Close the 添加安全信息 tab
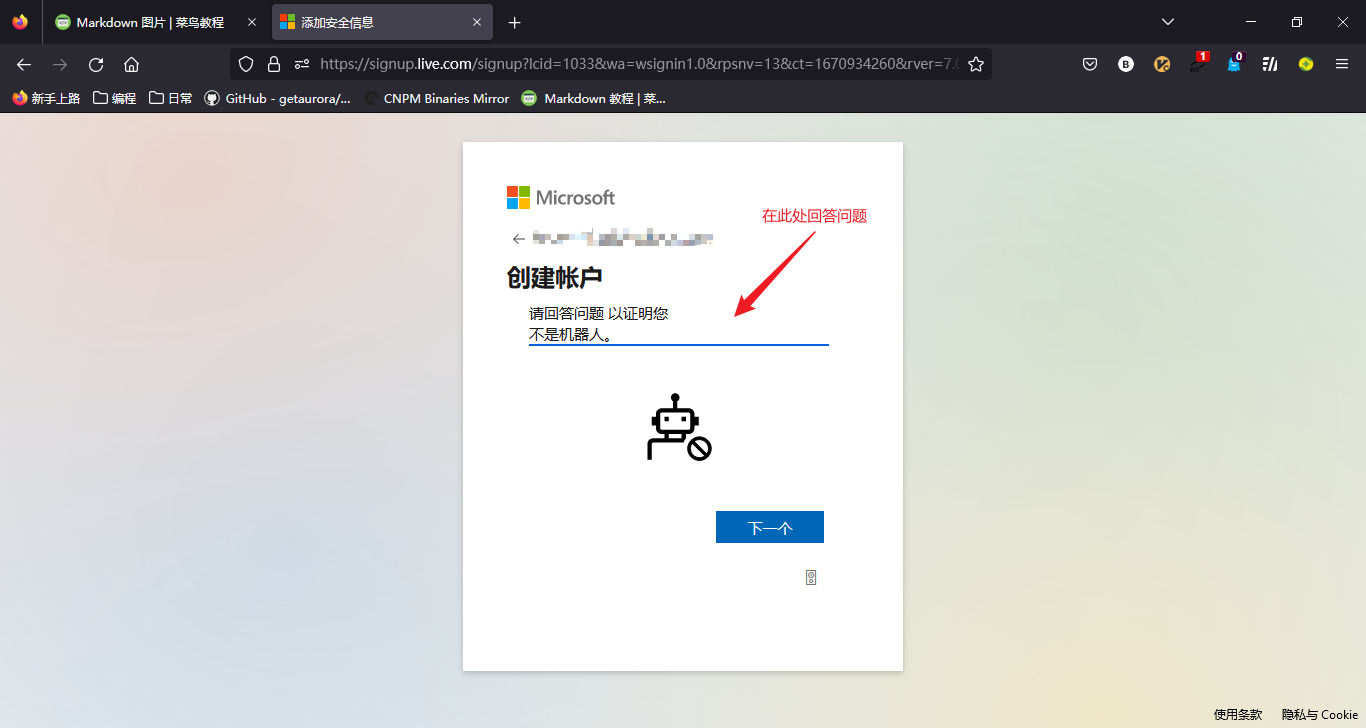This screenshot has width=1366, height=728. pos(477,22)
